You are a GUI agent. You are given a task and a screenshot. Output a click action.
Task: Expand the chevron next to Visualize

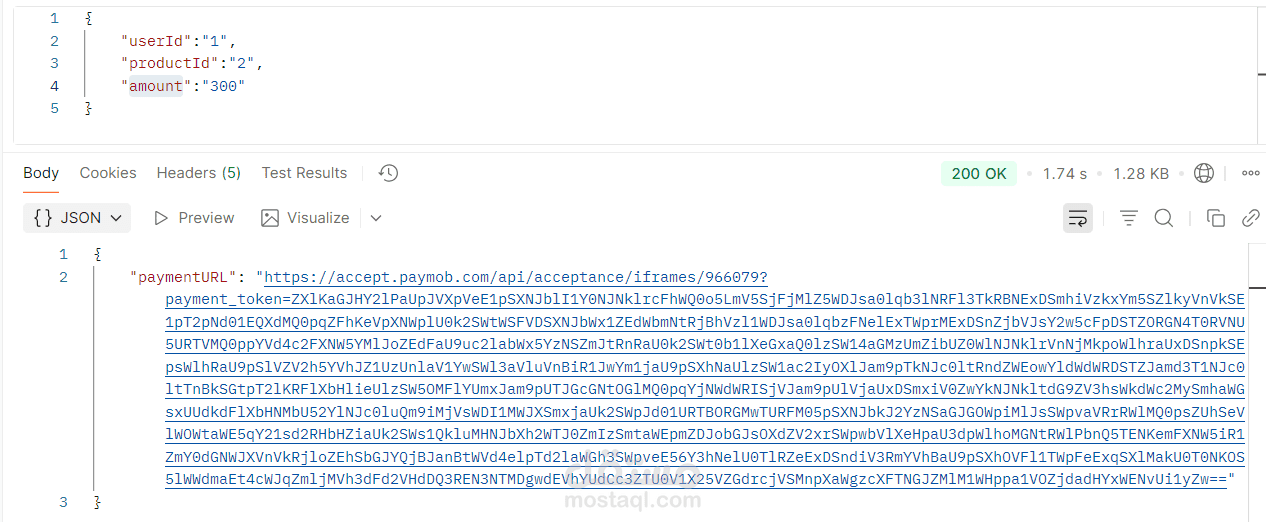[x=376, y=218]
